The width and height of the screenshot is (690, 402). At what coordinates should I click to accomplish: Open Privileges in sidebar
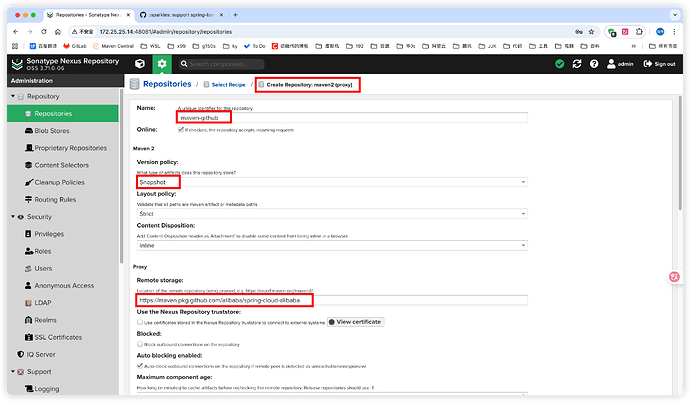[44, 234]
